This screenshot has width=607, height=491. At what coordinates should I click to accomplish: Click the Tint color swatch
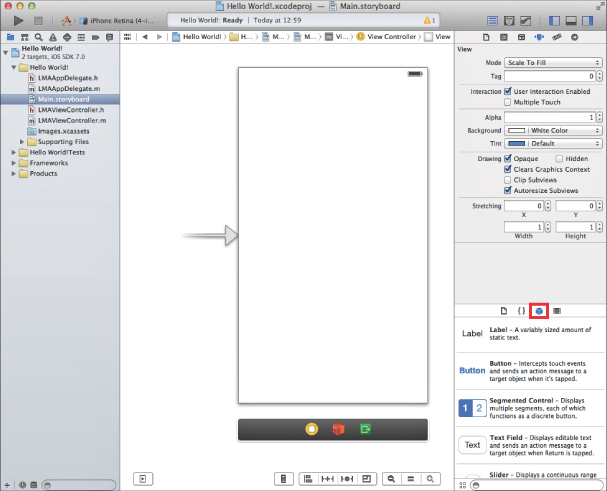516,144
